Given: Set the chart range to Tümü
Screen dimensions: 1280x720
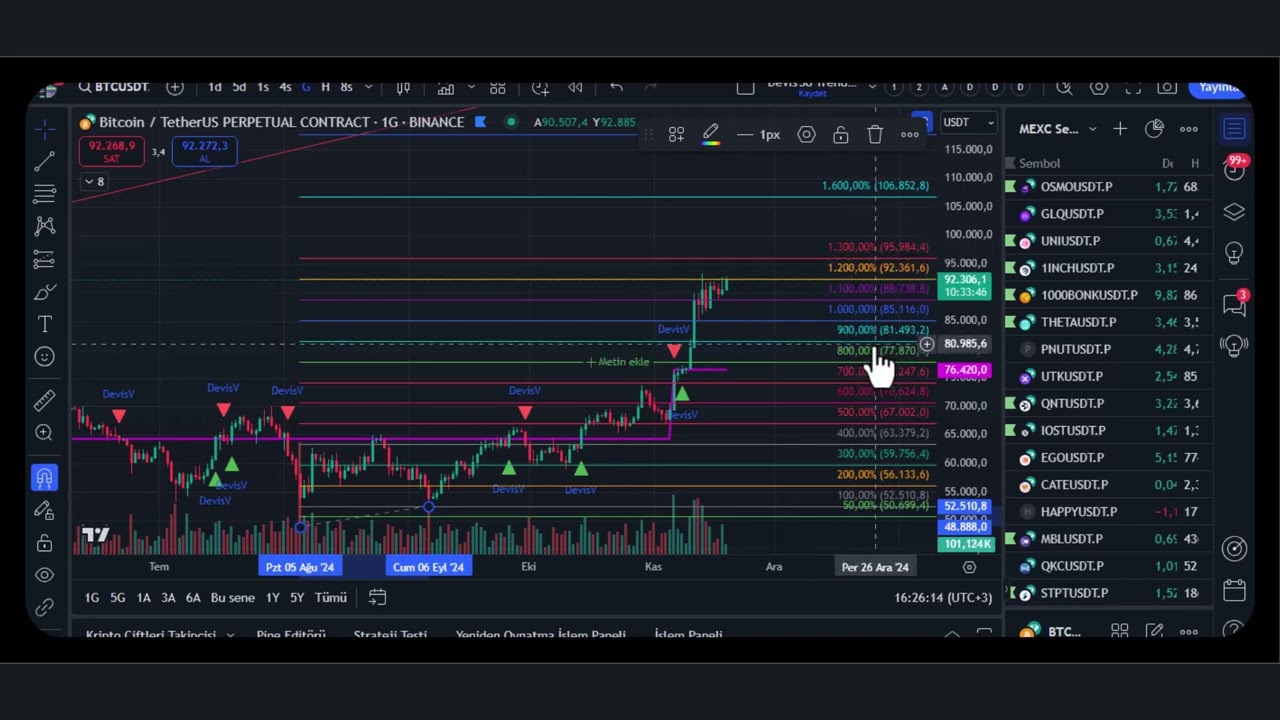Looking at the screenshot, I should tap(330, 597).
